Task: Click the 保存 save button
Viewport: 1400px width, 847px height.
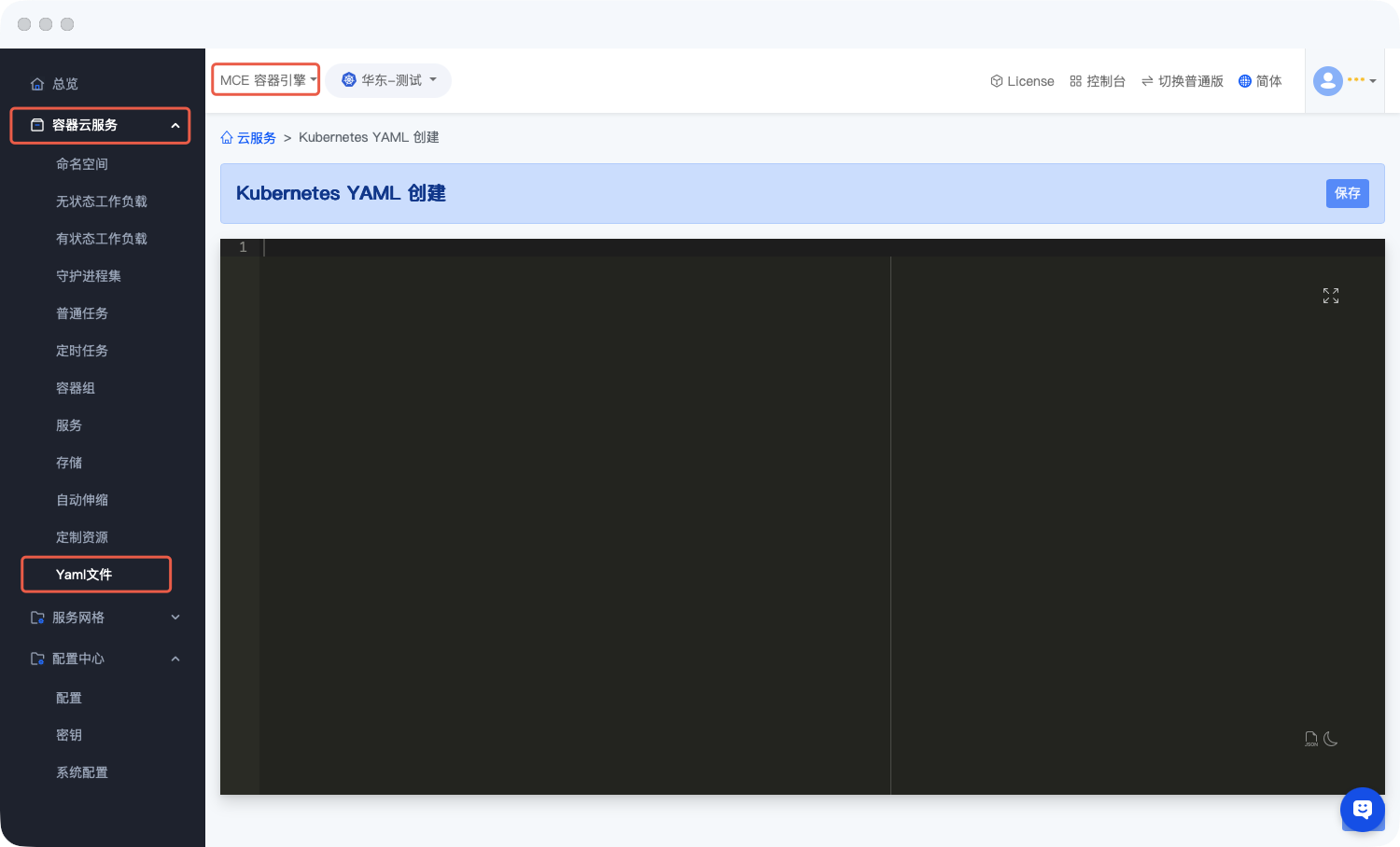Action: pyautogui.click(x=1347, y=193)
